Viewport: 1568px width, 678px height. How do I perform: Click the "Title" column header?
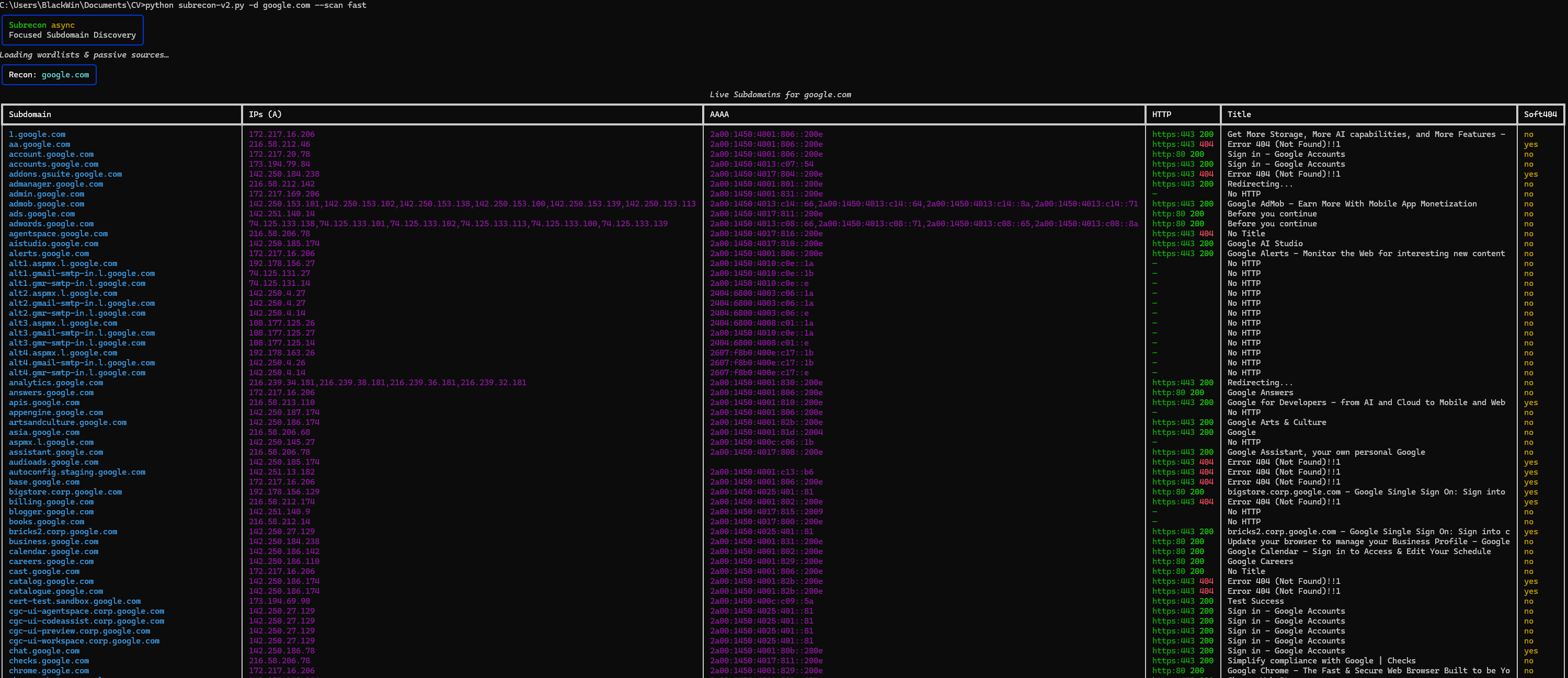pyautogui.click(x=1239, y=114)
